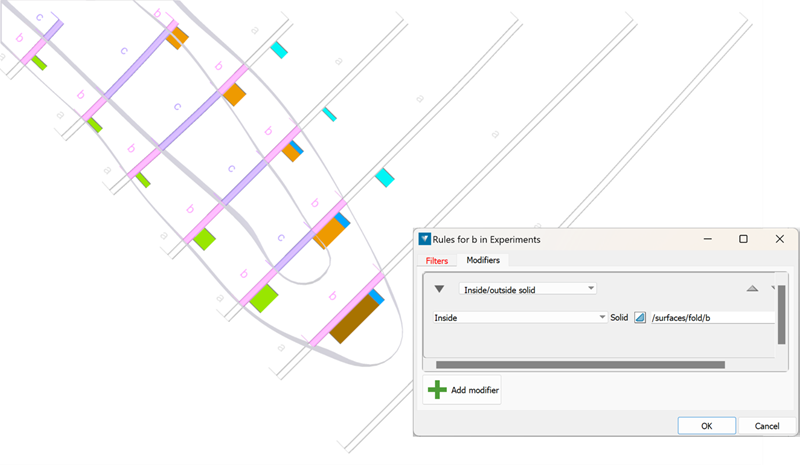800x466 pixels.
Task: Cancel the Rules dialog
Action: point(767,426)
